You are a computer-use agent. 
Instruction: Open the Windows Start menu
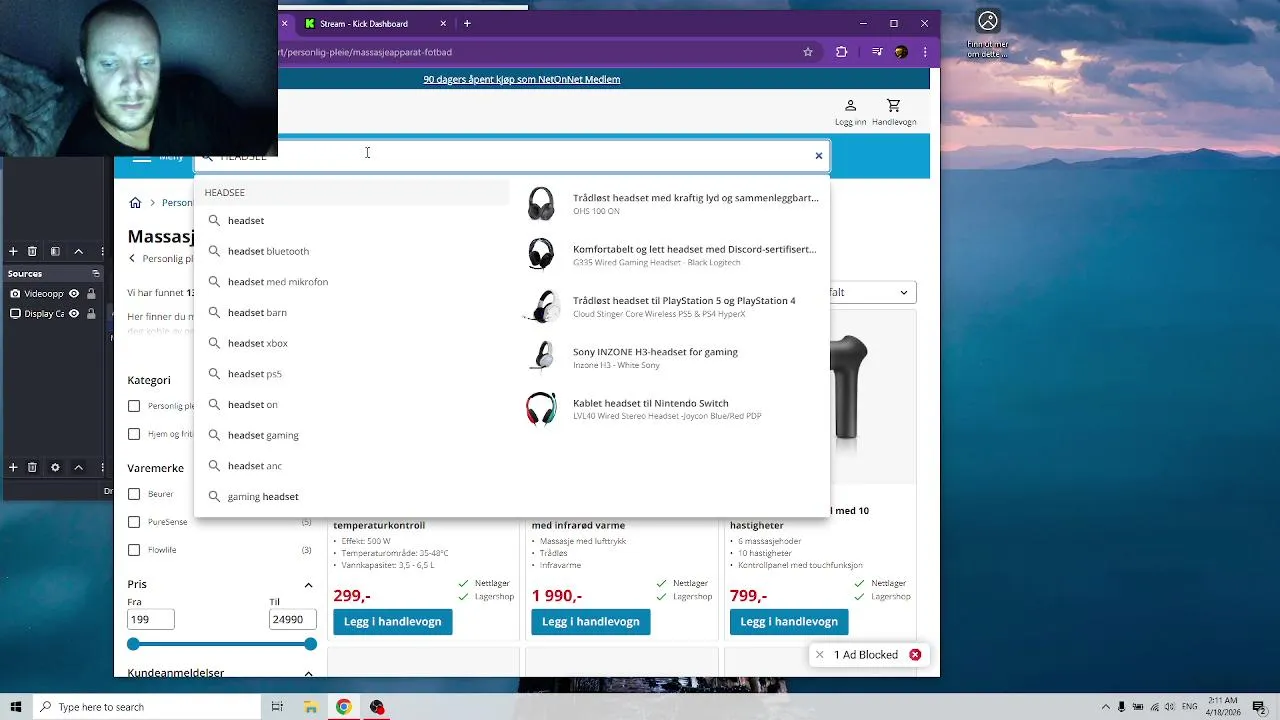(x=16, y=707)
